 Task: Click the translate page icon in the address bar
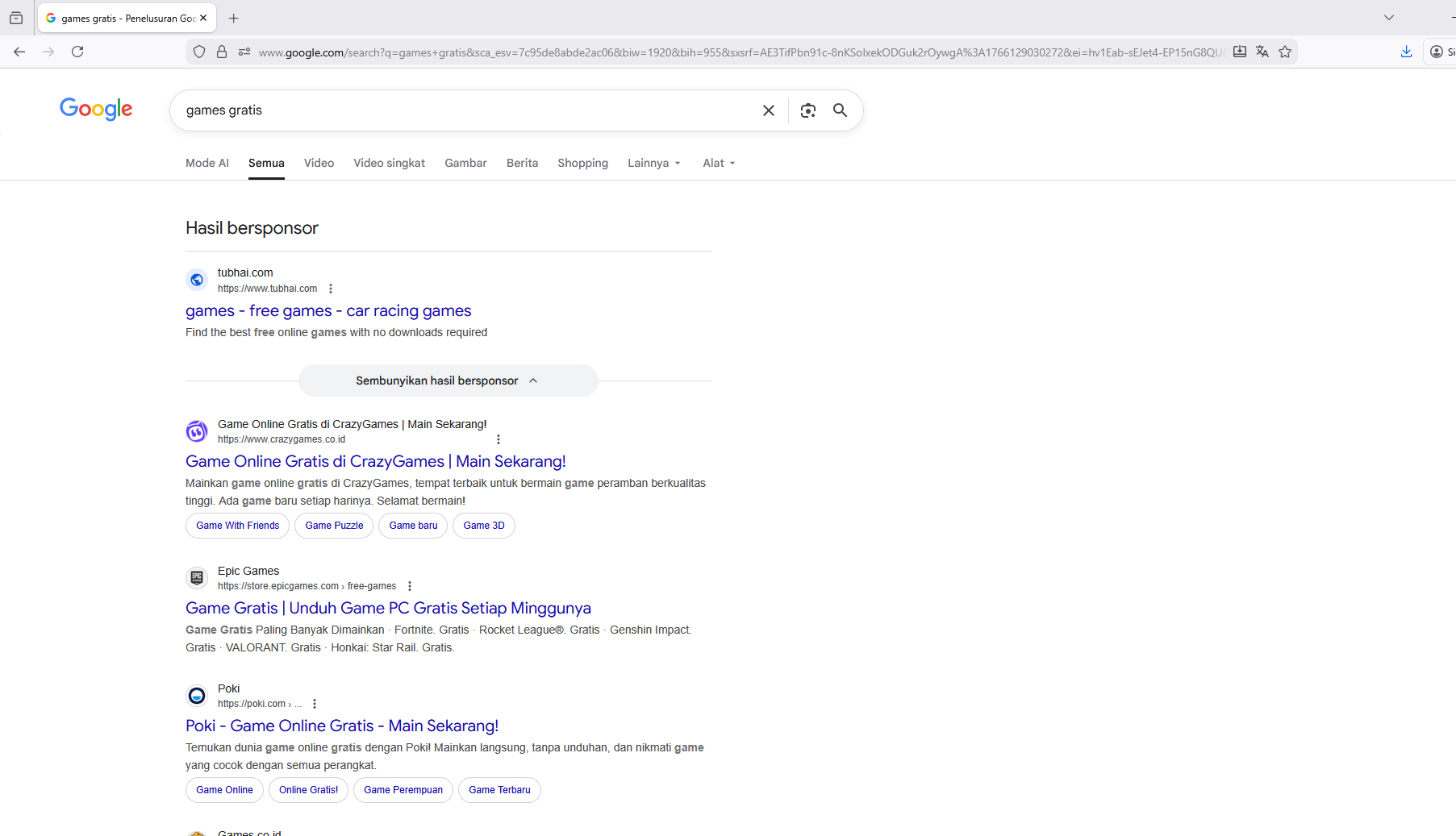pyautogui.click(x=1262, y=52)
